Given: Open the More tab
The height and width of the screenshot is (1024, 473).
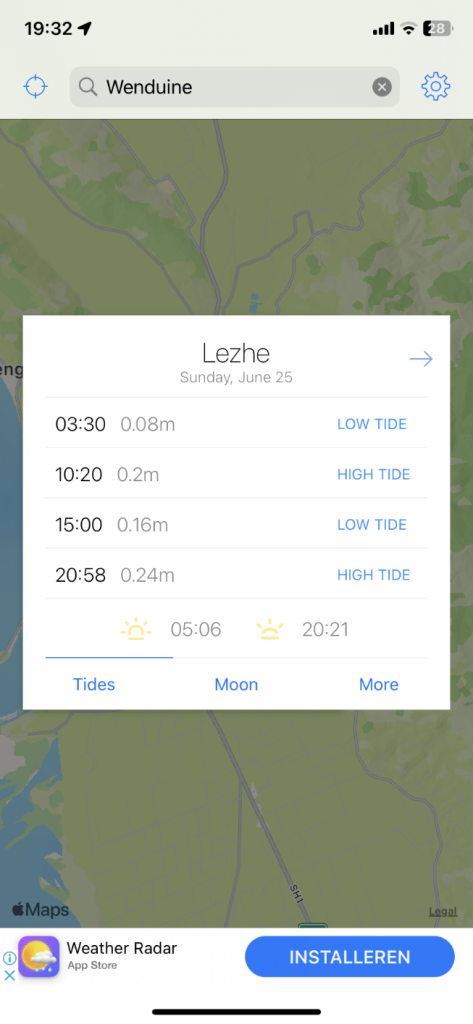Looking at the screenshot, I should 379,684.
